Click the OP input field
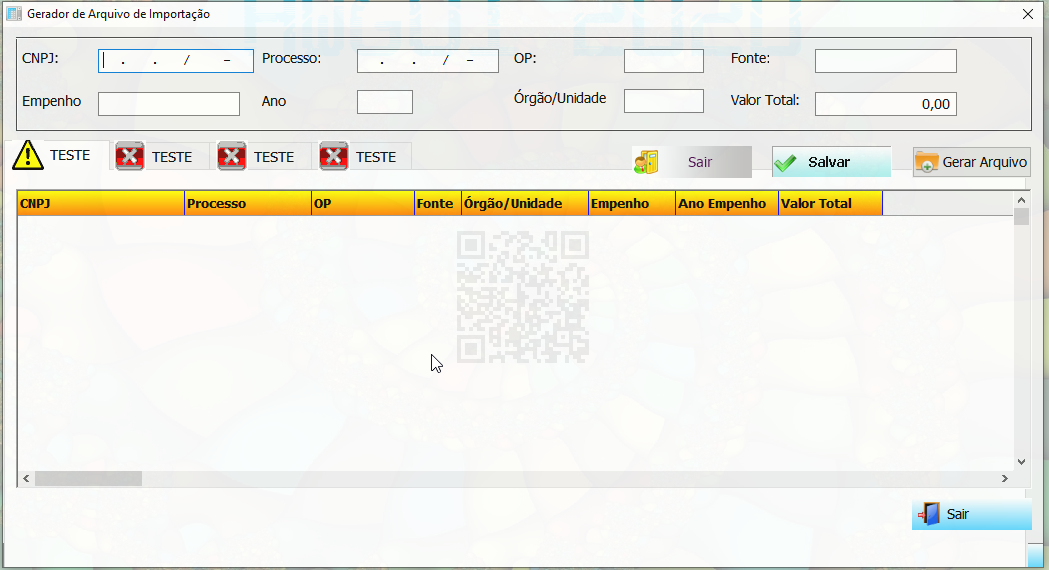Image resolution: width=1049 pixels, height=570 pixels. point(664,61)
